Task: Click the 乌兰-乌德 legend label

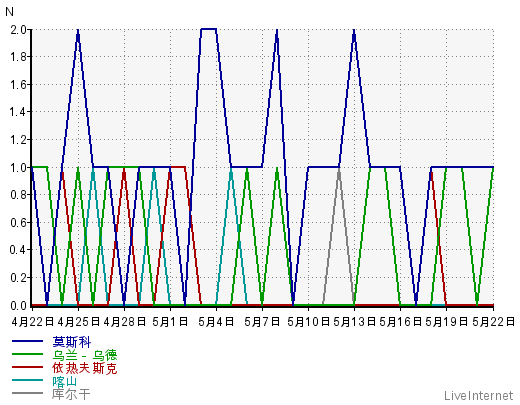Action: coord(85,355)
